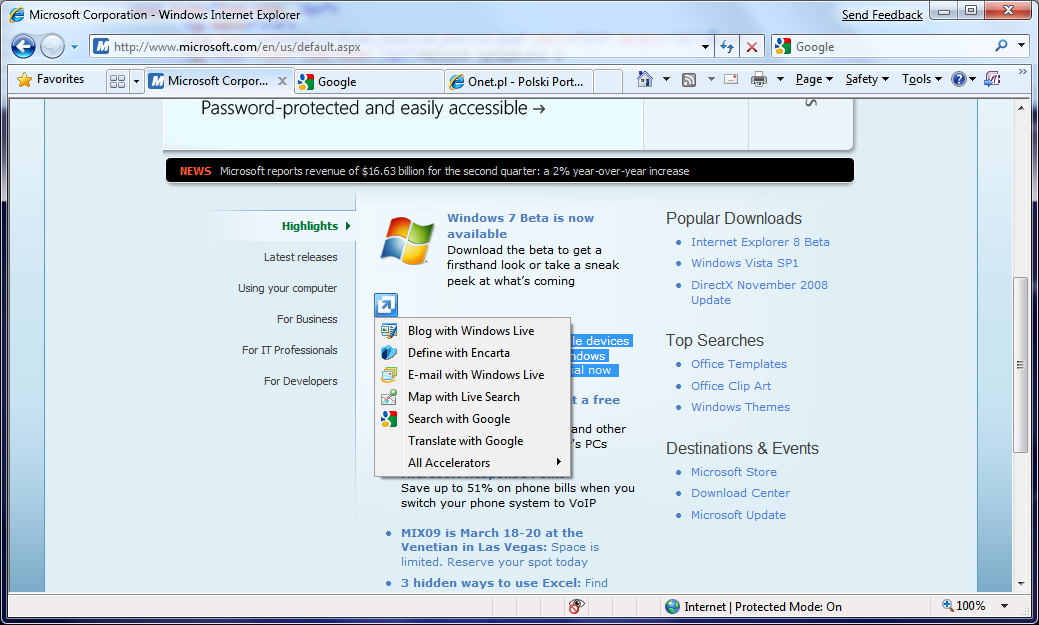Viewport: 1039px width, 625px height.
Task: Expand the address bar autocomplete dropdown
Action: (x=705, y=47)
